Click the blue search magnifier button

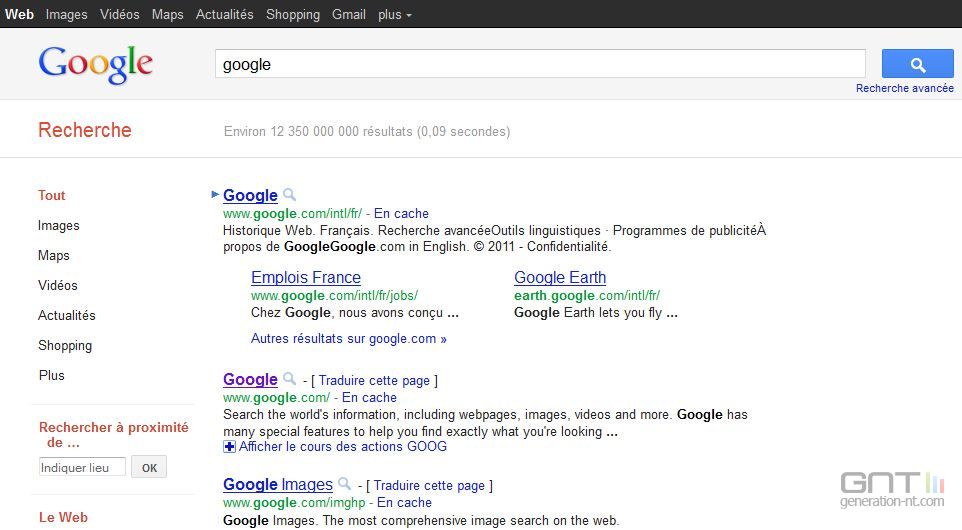(917, 64)
